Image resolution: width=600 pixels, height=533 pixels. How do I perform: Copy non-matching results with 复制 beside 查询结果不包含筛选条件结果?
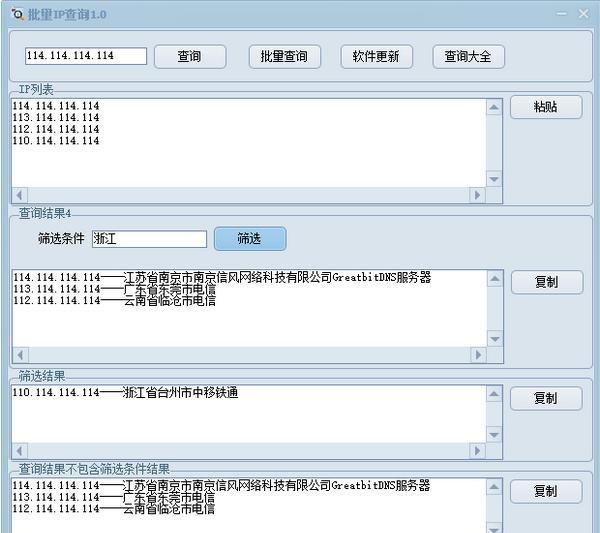pyautogui.click(x=546, y=491)
